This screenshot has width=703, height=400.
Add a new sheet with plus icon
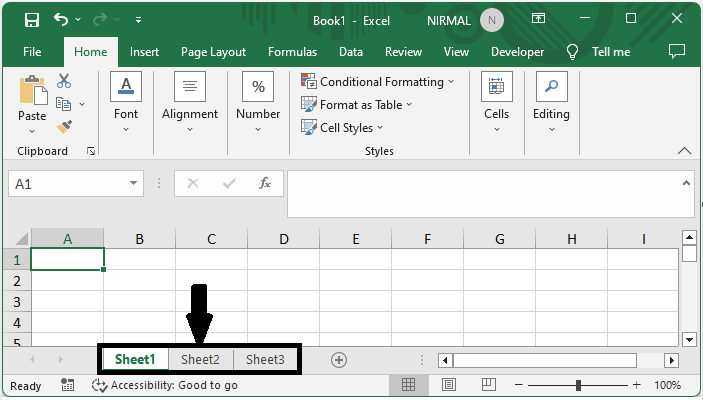(339, 360)
